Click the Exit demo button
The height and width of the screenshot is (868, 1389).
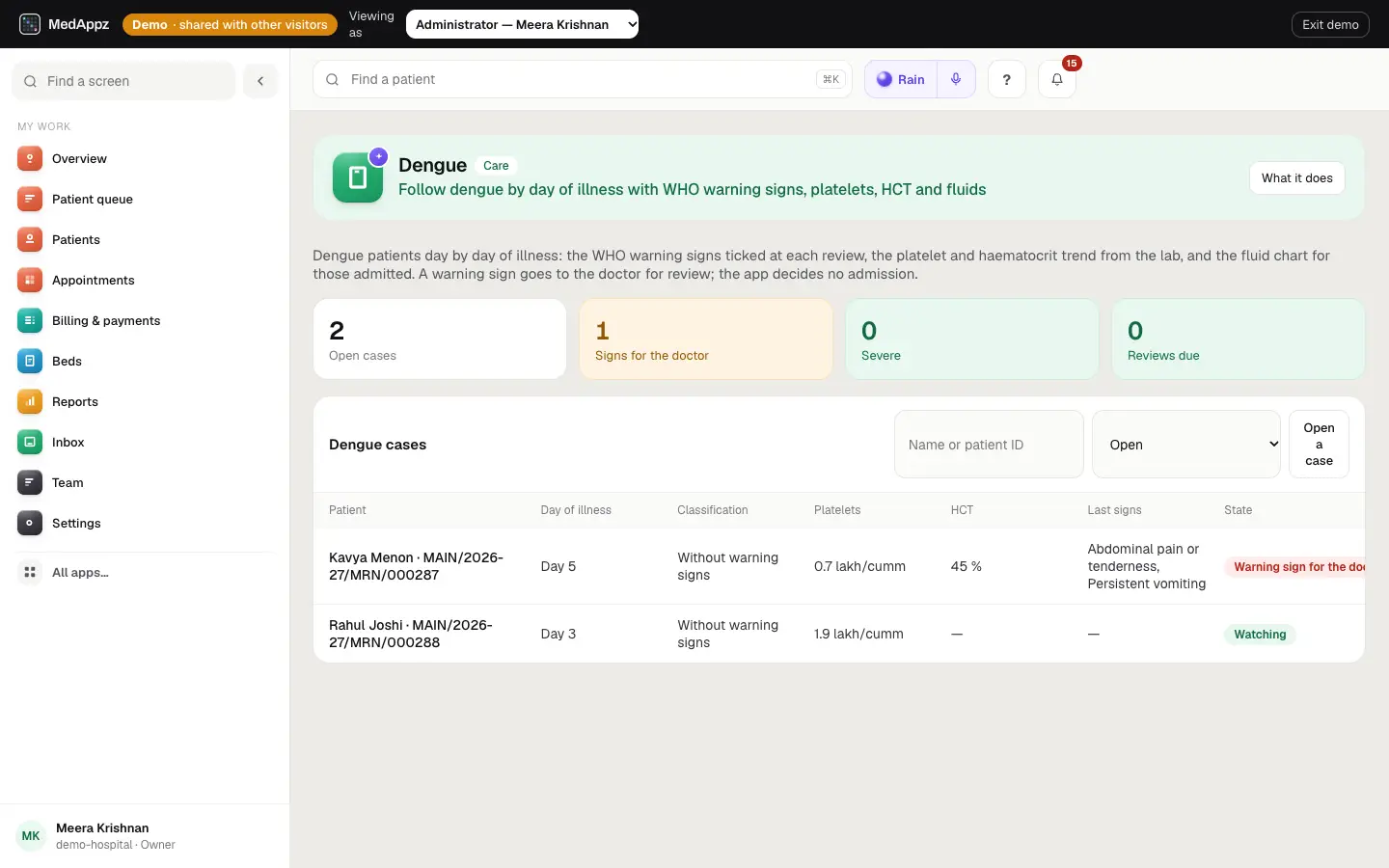click(1330, 24)
